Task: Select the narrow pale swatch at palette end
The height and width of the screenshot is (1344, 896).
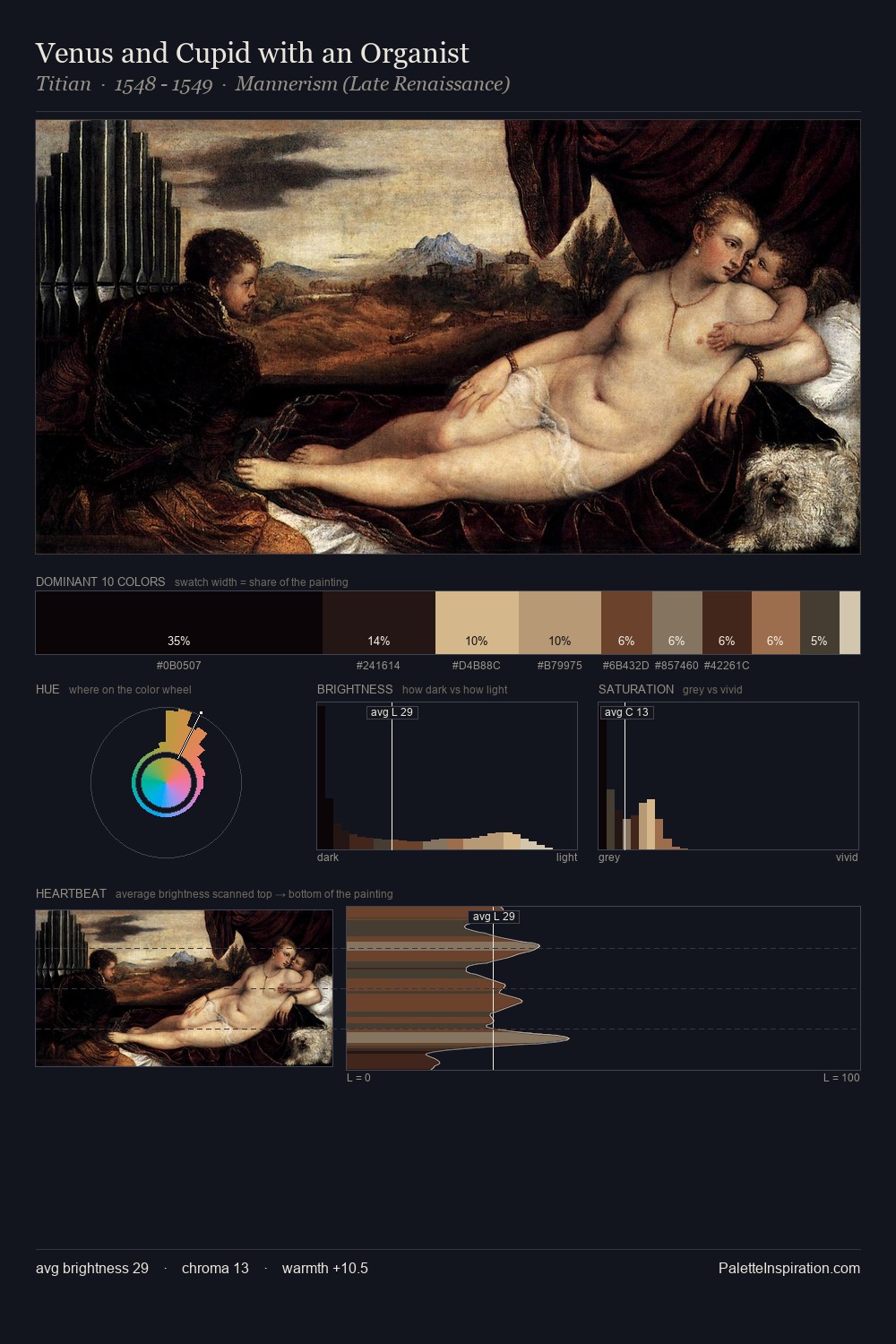Action: tap(849, 623)
